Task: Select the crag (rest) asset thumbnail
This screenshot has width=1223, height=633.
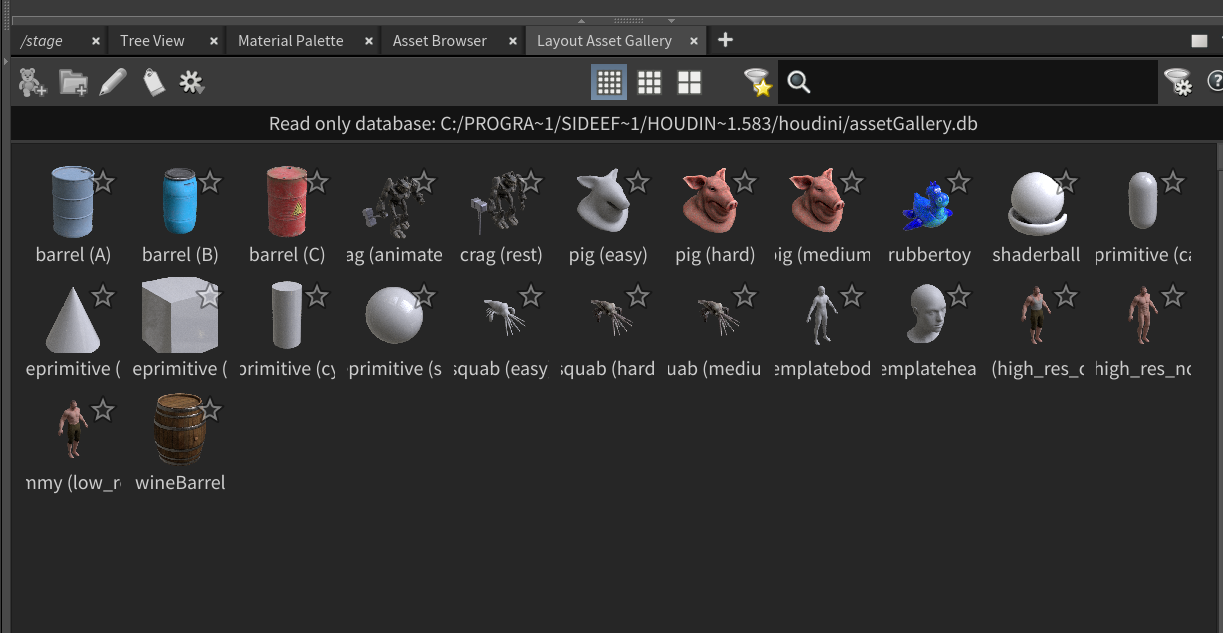Action: tap(501, 202)
